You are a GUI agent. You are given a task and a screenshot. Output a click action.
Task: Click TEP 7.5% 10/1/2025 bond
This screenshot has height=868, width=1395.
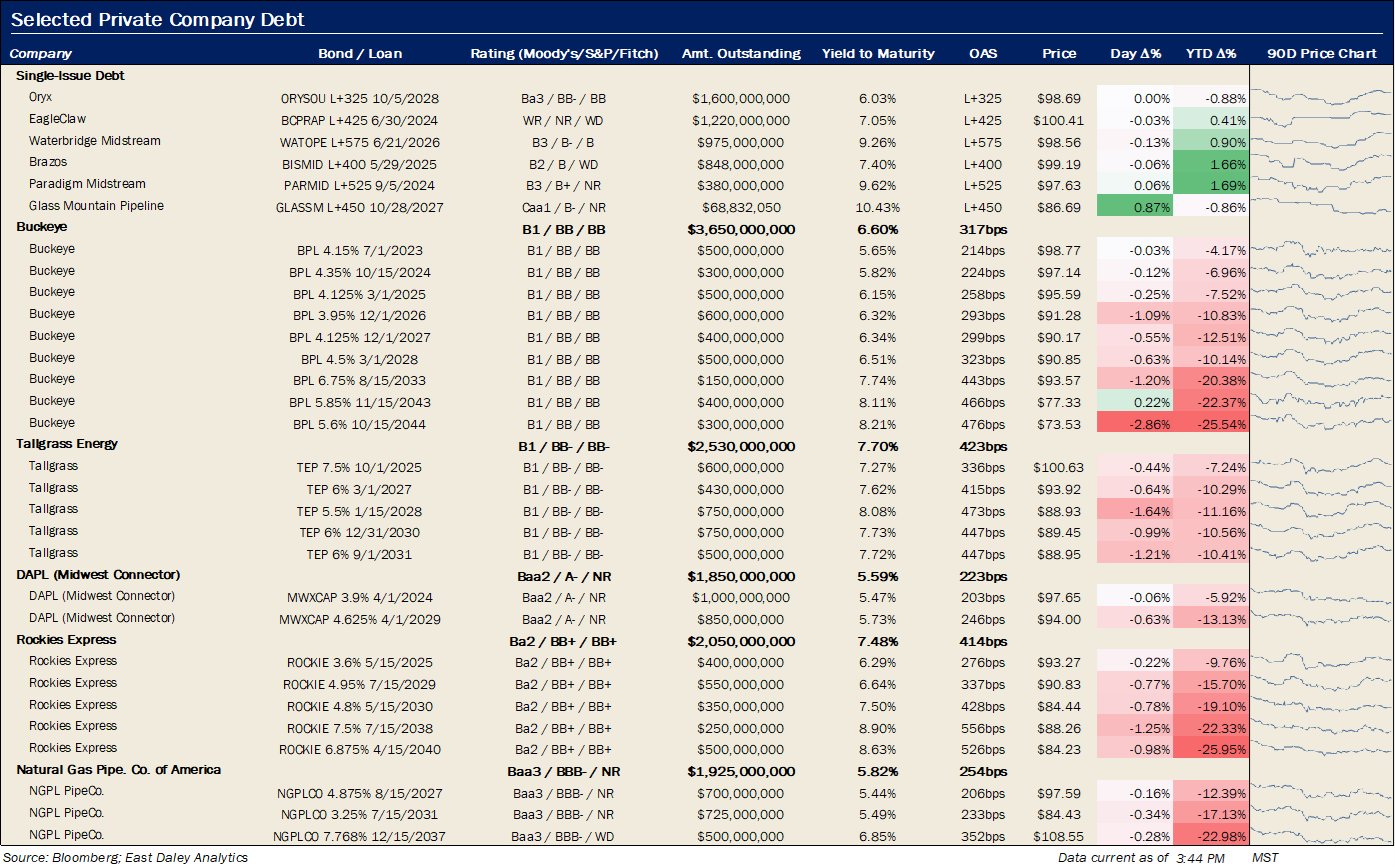pyautogui.click(x=360, y=467)
